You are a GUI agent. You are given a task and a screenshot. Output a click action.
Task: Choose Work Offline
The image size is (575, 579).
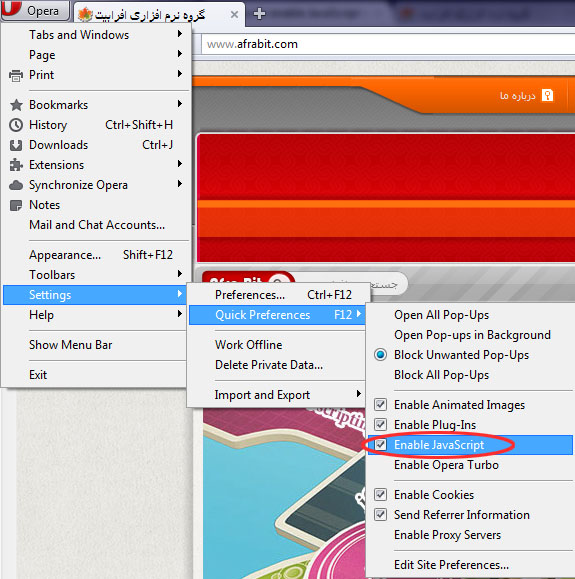pyautogui.click(x=277, y=345)
